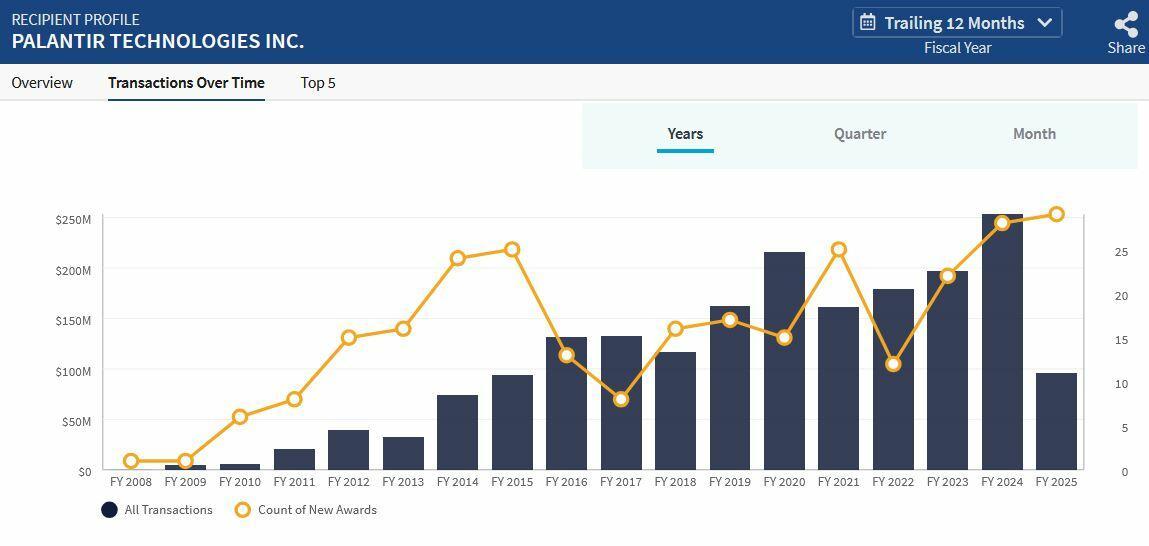Screen dimensions: 1149x546
Task: Click the FY 2020 transactions bar
Action: [784, 360]
